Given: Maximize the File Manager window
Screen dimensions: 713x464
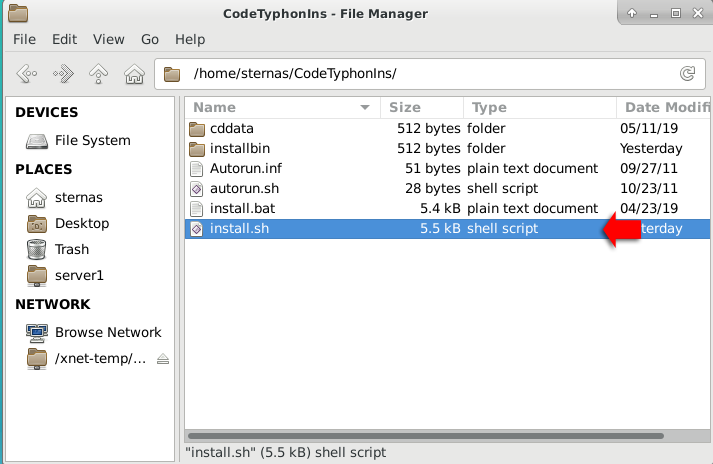Looking at the screenshot, I should point(676,13).
